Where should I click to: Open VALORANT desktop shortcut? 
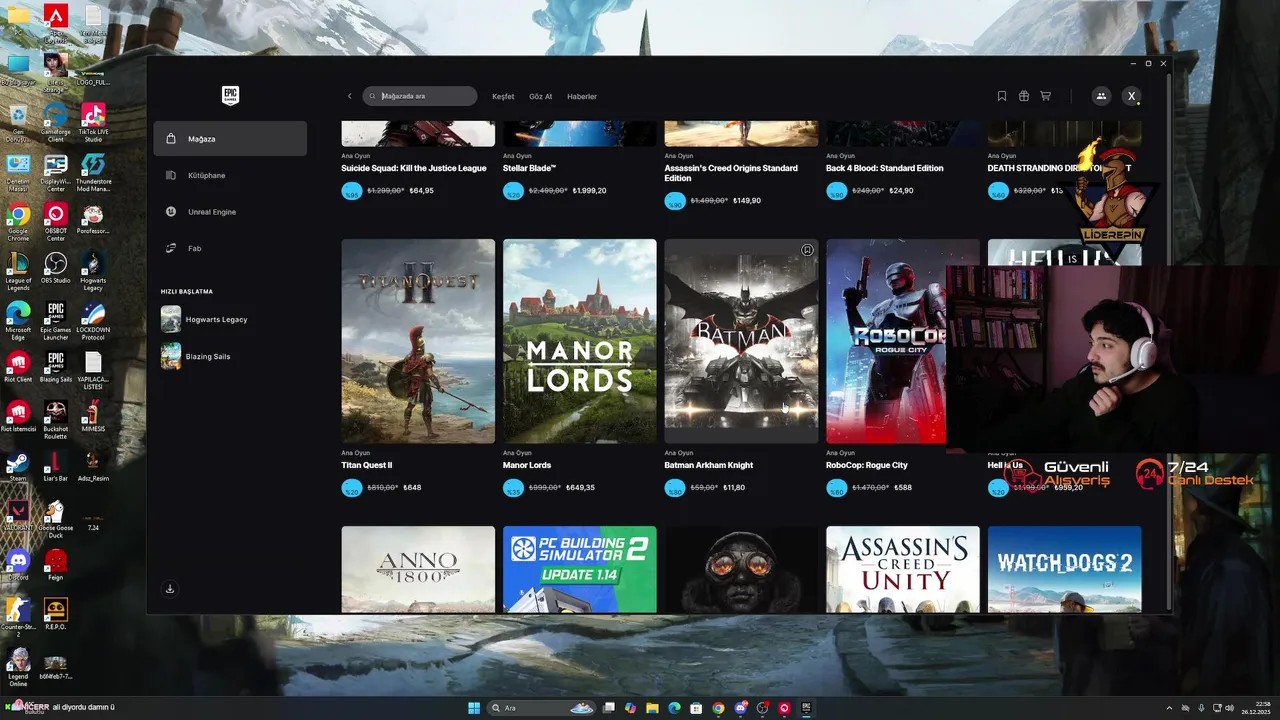(x=18, y=516)
